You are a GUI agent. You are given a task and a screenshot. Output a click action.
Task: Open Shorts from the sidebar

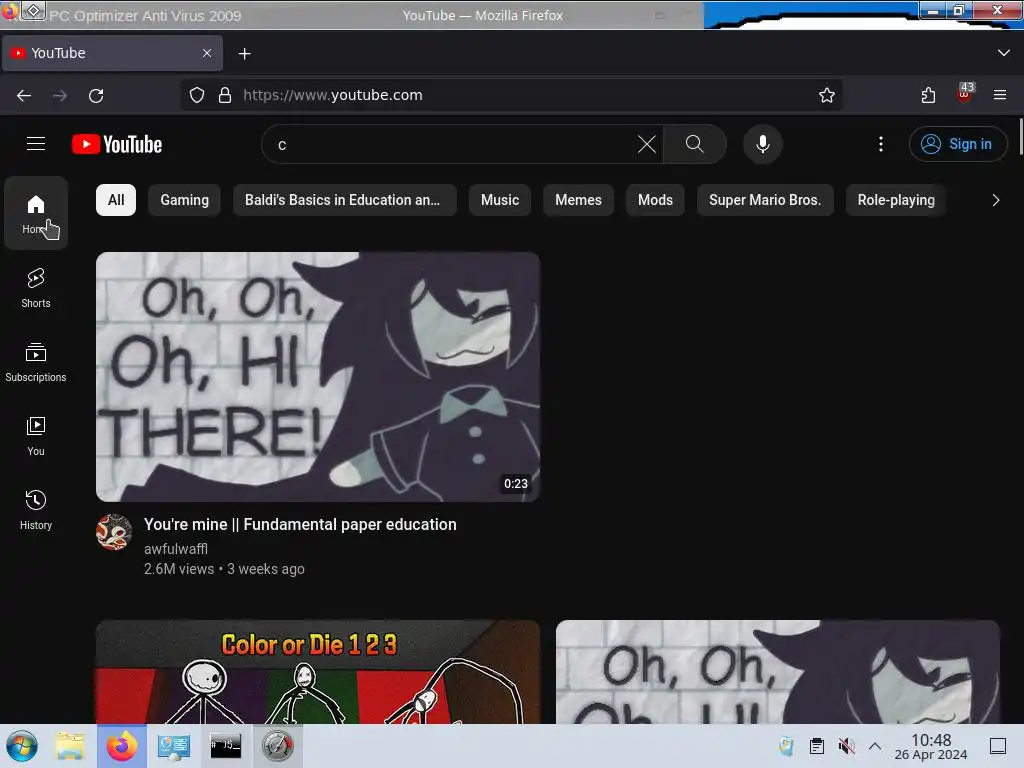point(36,287)
